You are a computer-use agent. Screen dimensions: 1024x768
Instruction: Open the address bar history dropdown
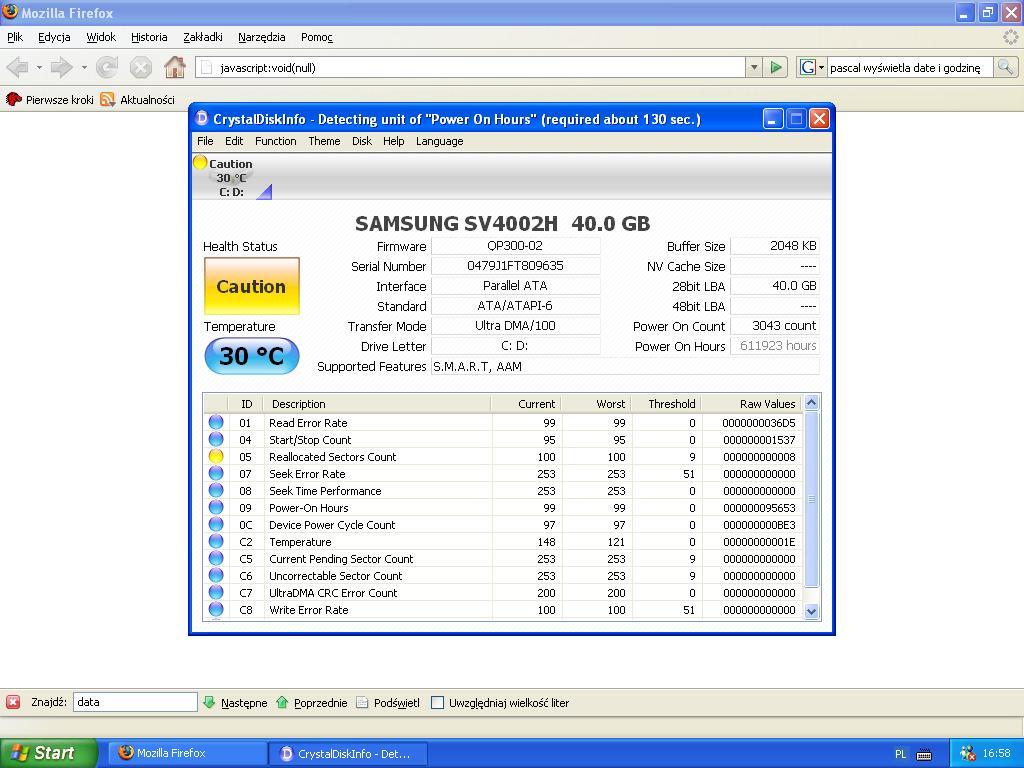[x=754, y=67]
